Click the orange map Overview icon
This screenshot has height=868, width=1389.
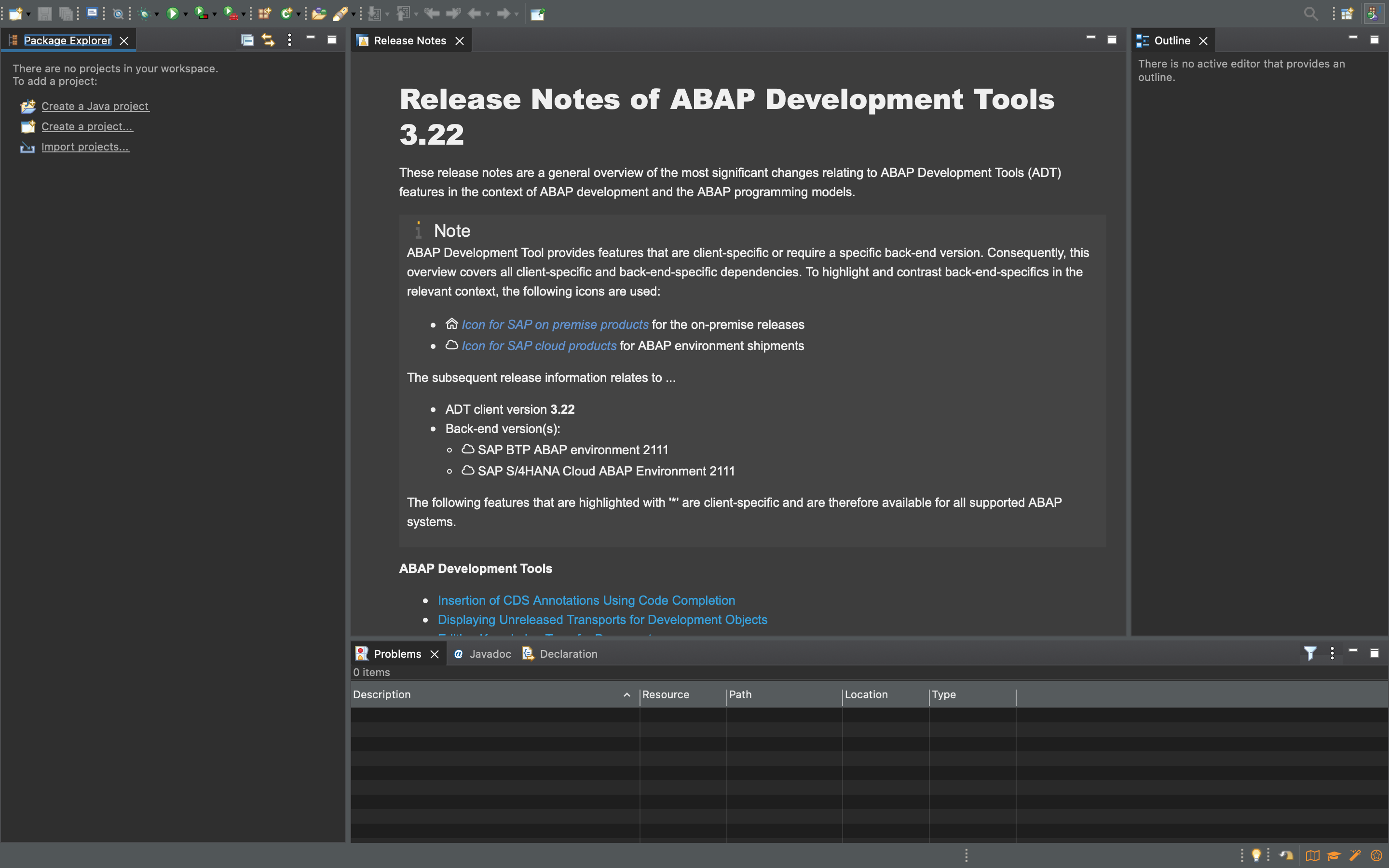[x=1312, y=855]
